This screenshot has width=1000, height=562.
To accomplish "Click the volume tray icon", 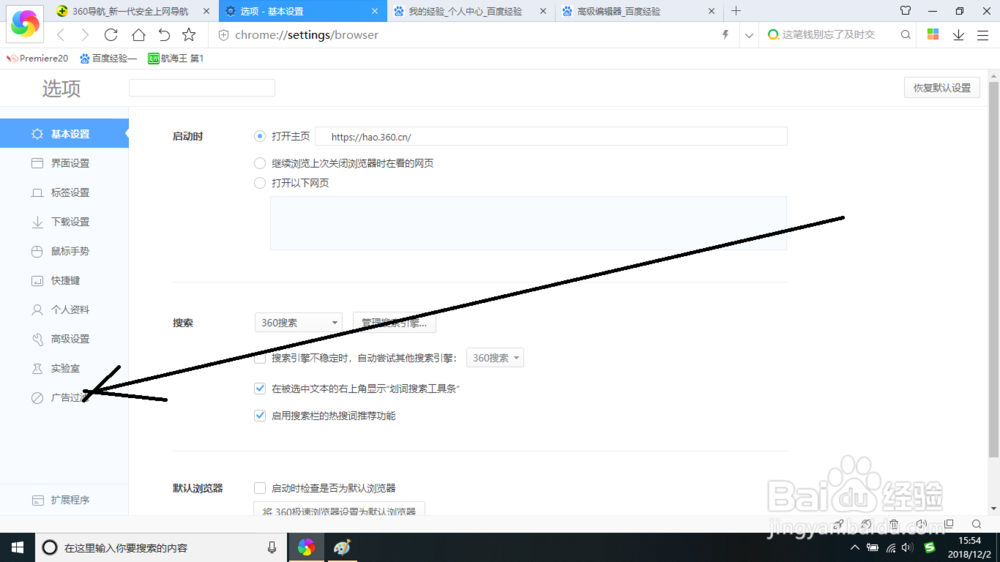I will click(x=907, y=547).
